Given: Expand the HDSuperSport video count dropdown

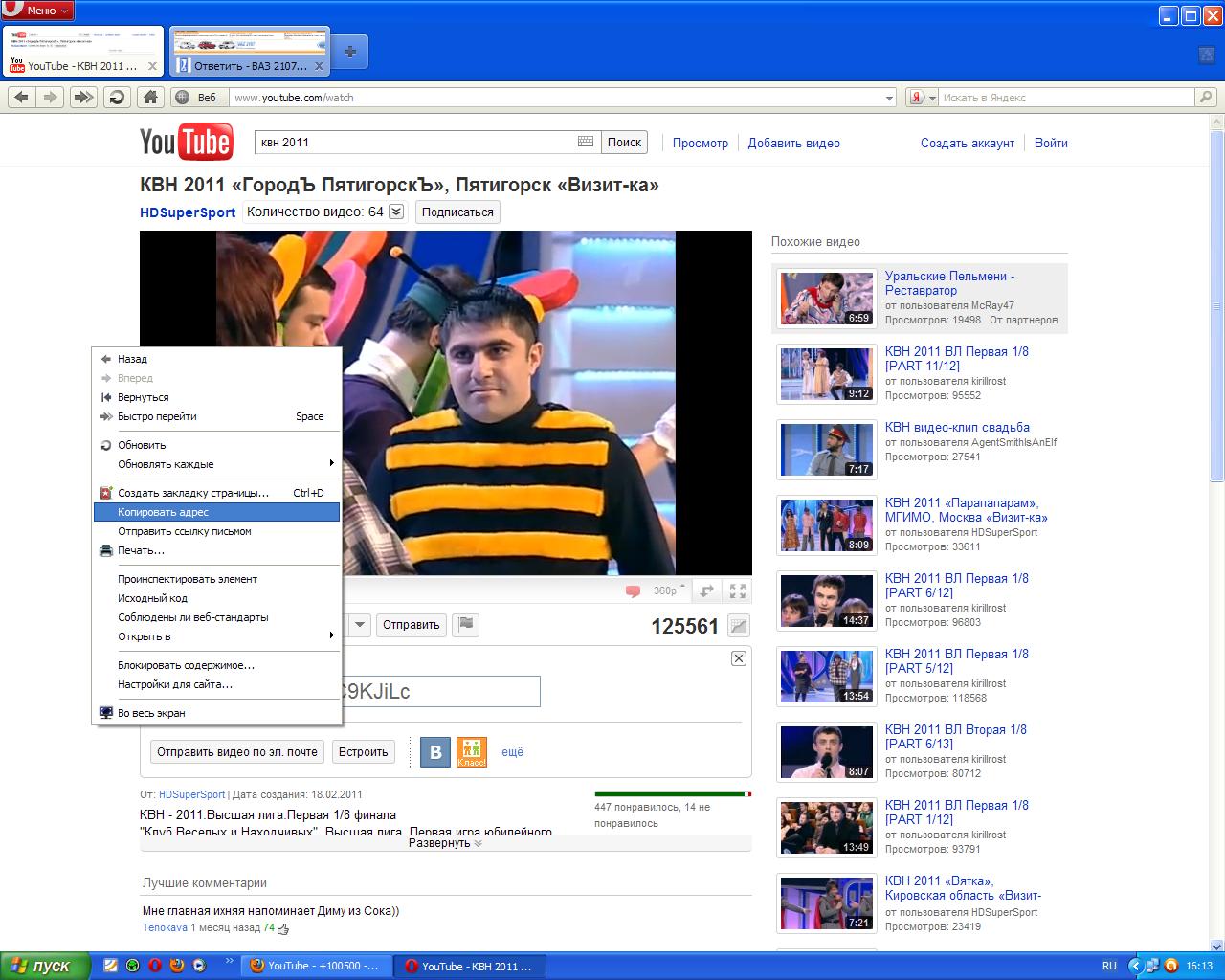Looking at the screenshot, I should [396, 212].
